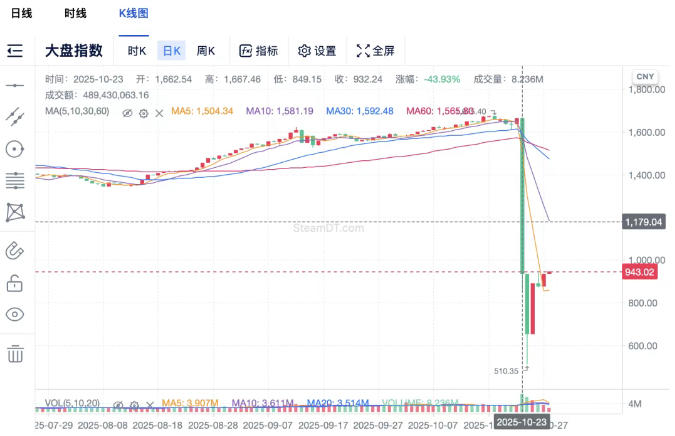Delete all drawings with trash icon
The height and width of the screenshot is (436, 675).
click(15, 354)
